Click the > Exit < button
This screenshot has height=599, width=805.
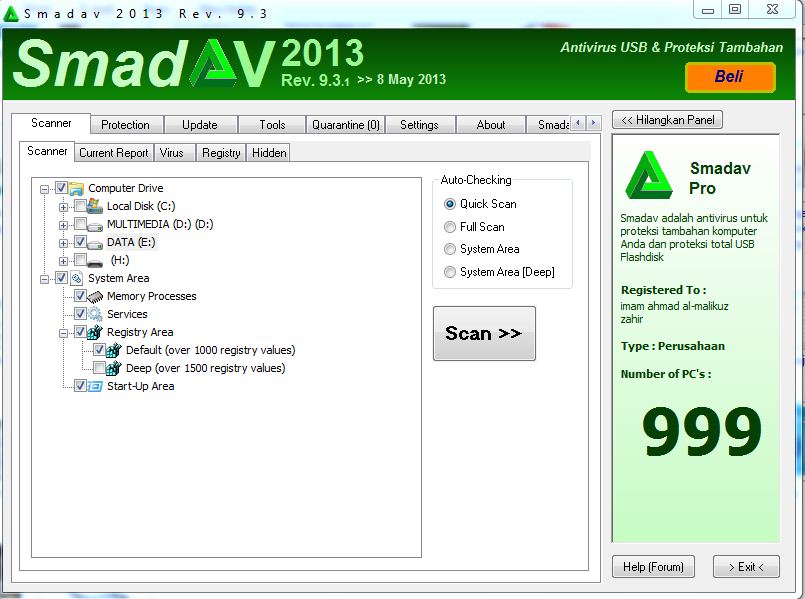point(746,567)
